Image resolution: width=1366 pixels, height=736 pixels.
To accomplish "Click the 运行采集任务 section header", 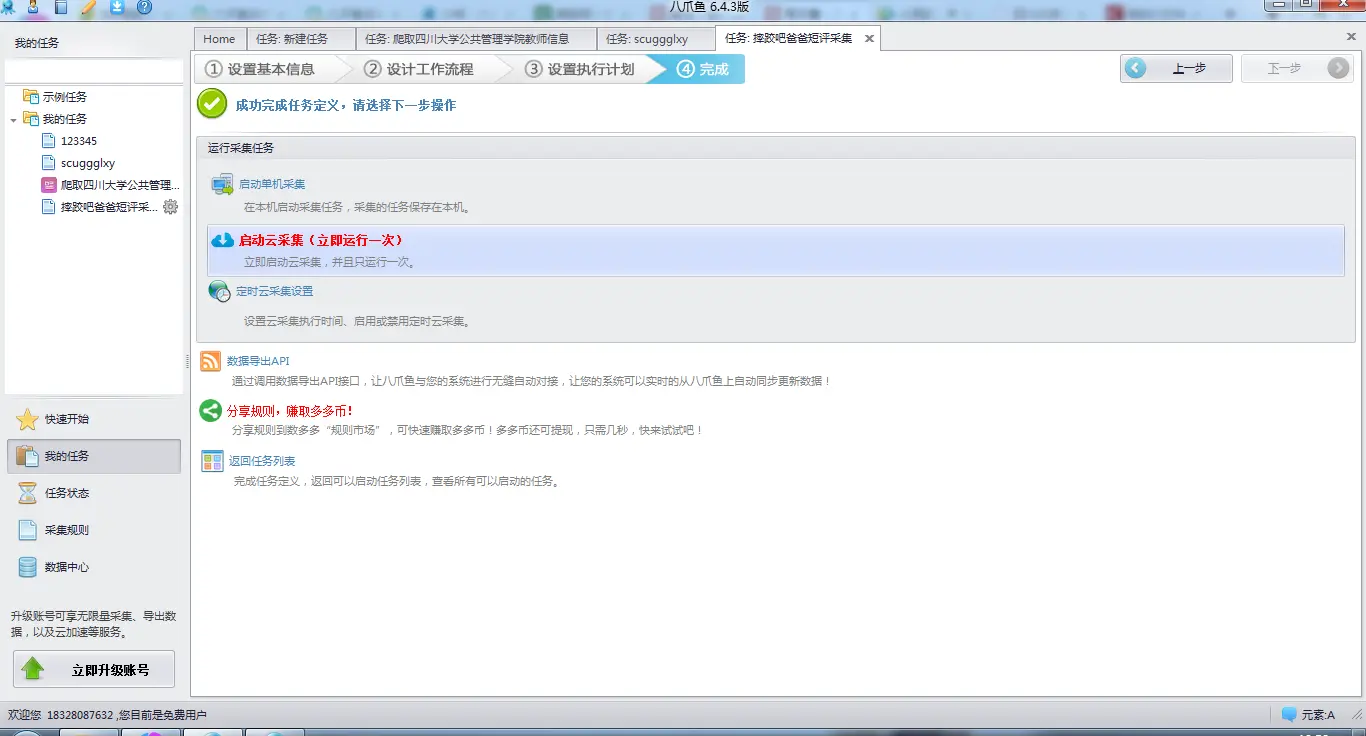I will point(776,148).
